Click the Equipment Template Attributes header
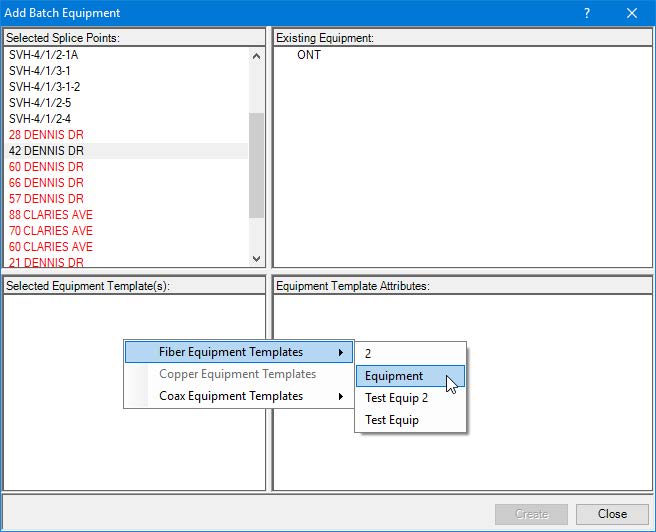 (x=463, y=286)
